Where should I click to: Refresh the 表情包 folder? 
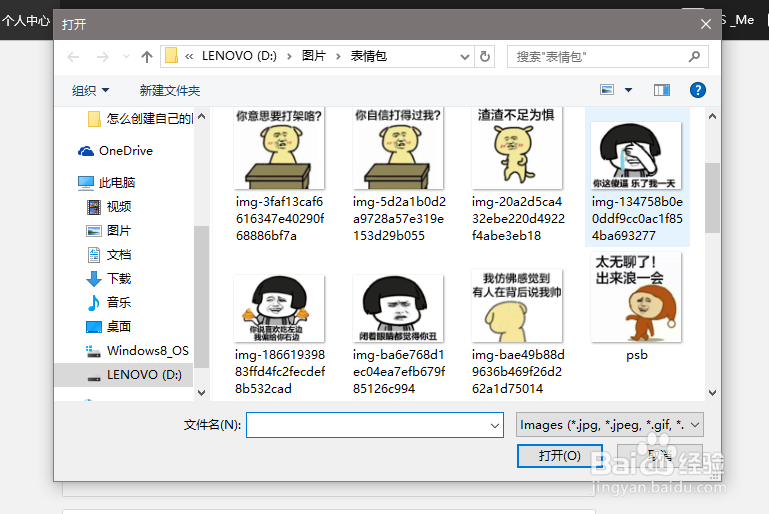[x=485, y=57]
